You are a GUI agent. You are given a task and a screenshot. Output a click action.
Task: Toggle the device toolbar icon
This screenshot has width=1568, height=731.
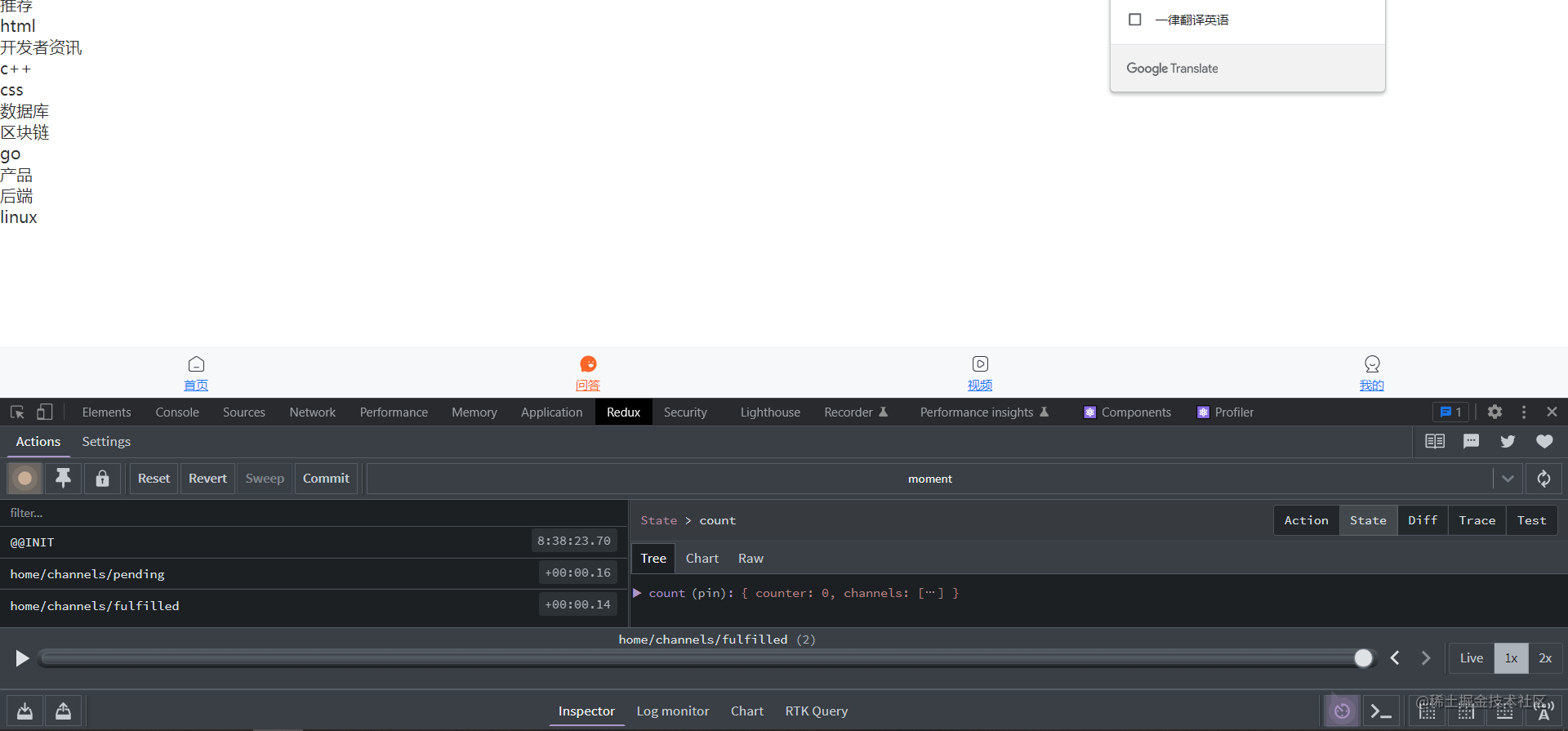(x=45, y=412)
